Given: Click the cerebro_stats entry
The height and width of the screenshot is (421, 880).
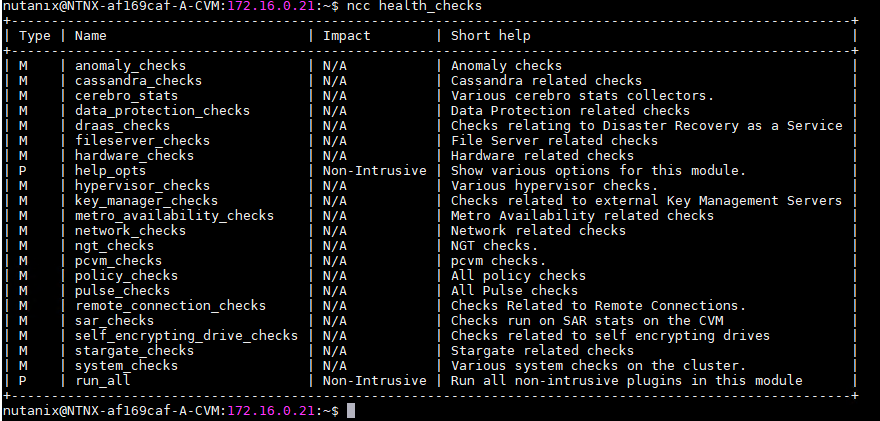Looking at the screenshot, I should [126, 96].
